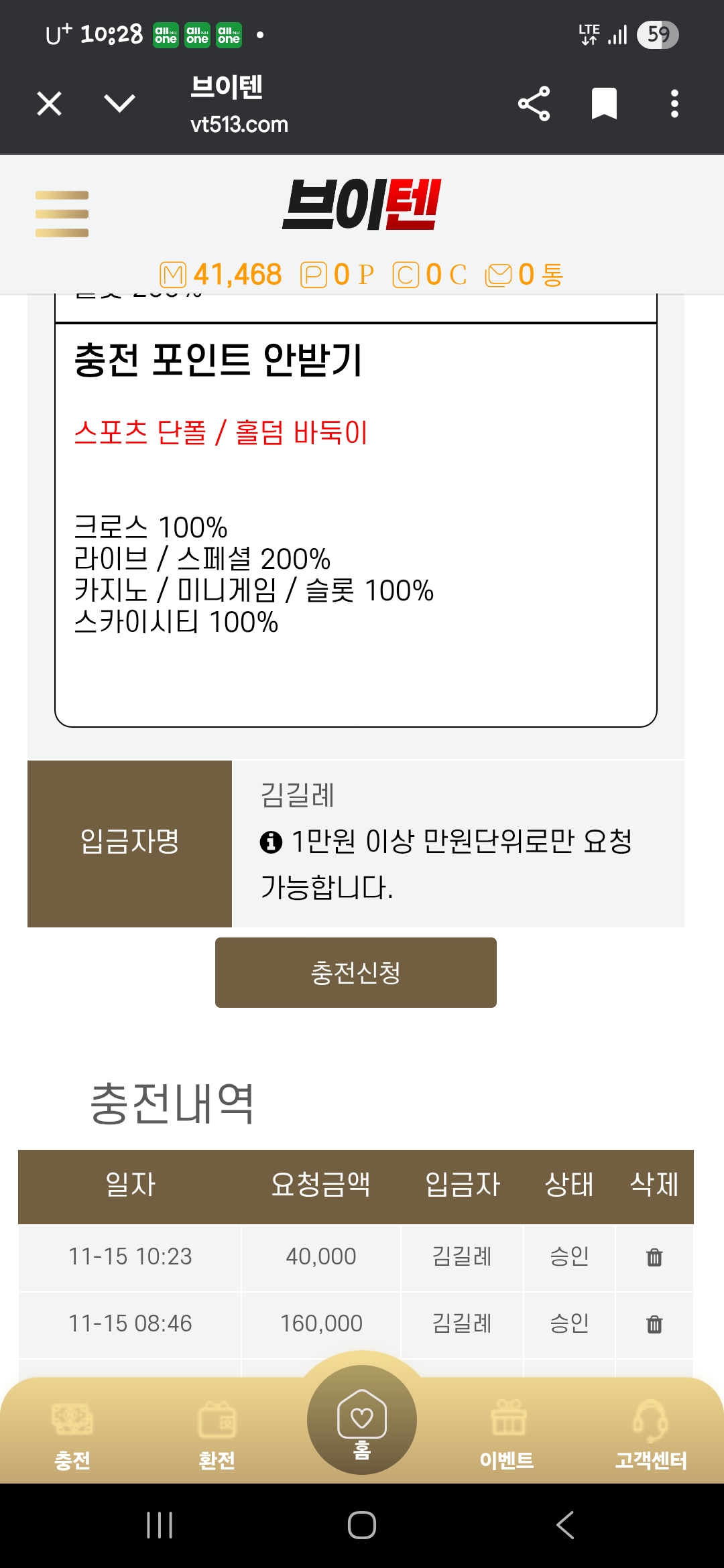Tap the share icon
The image size is (724, 1568).
[x=534, y=104]
